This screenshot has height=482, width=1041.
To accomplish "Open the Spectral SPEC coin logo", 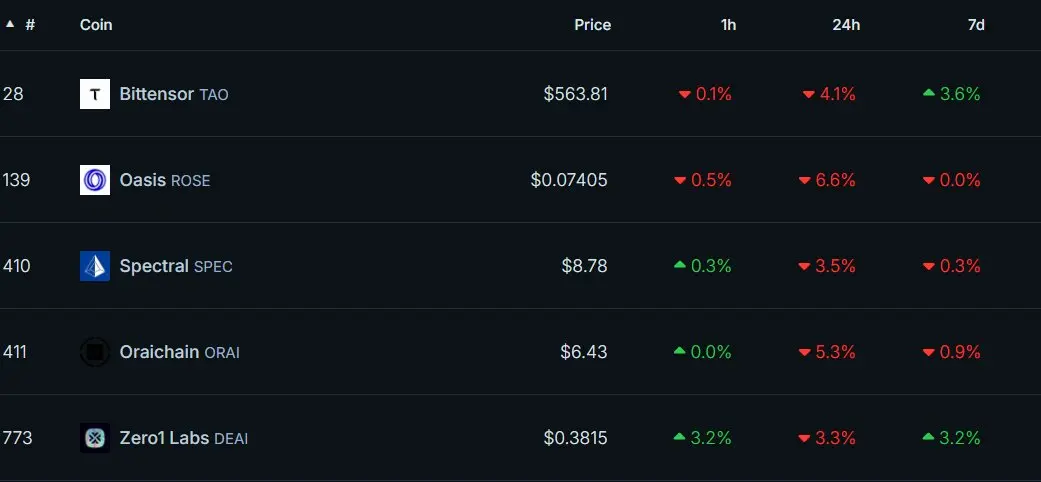I will [x=95, y=266].
